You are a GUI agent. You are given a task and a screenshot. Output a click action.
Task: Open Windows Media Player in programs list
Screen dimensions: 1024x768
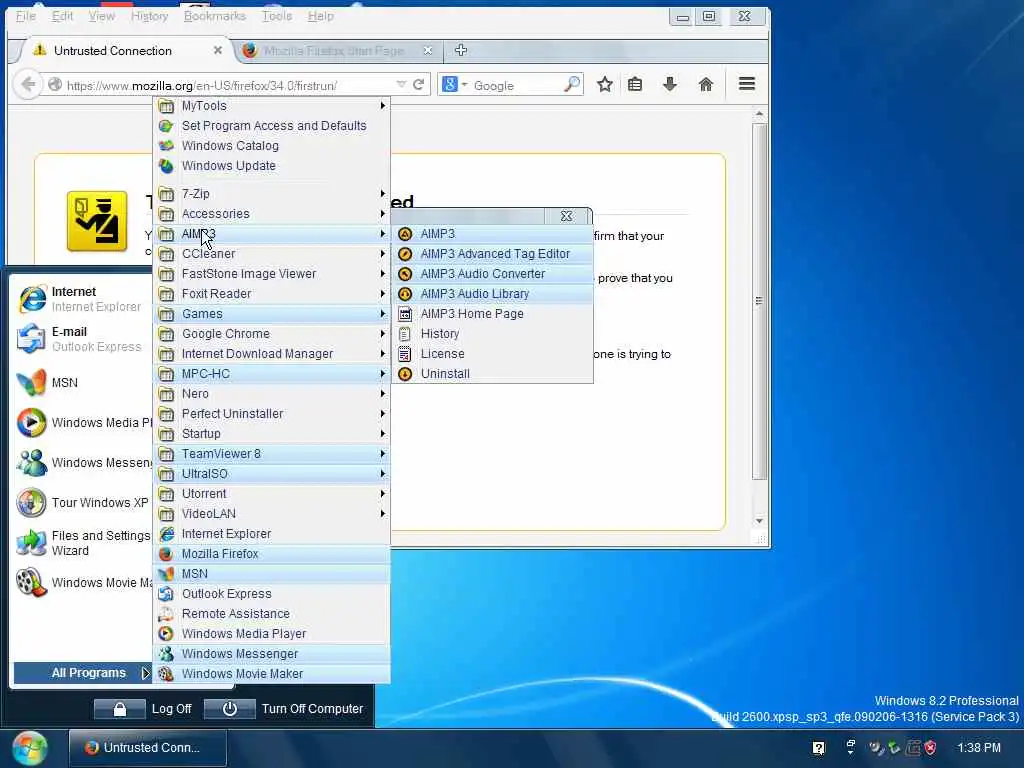click(272, 634)
